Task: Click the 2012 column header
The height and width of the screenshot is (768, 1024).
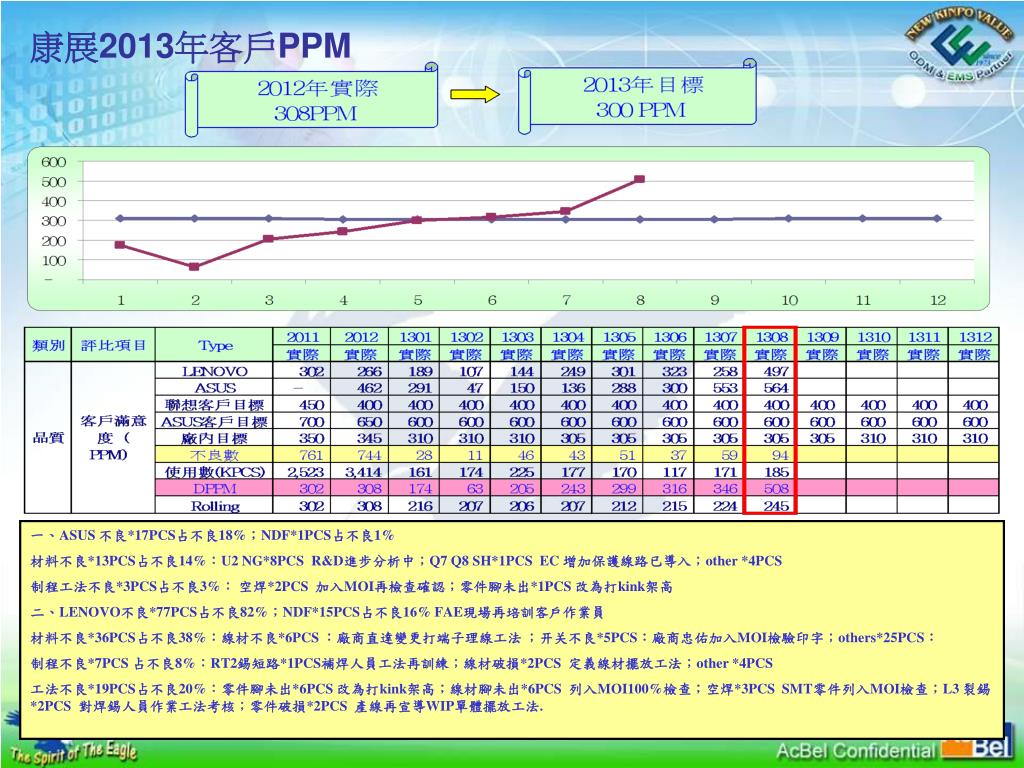Action: point(360,337)
